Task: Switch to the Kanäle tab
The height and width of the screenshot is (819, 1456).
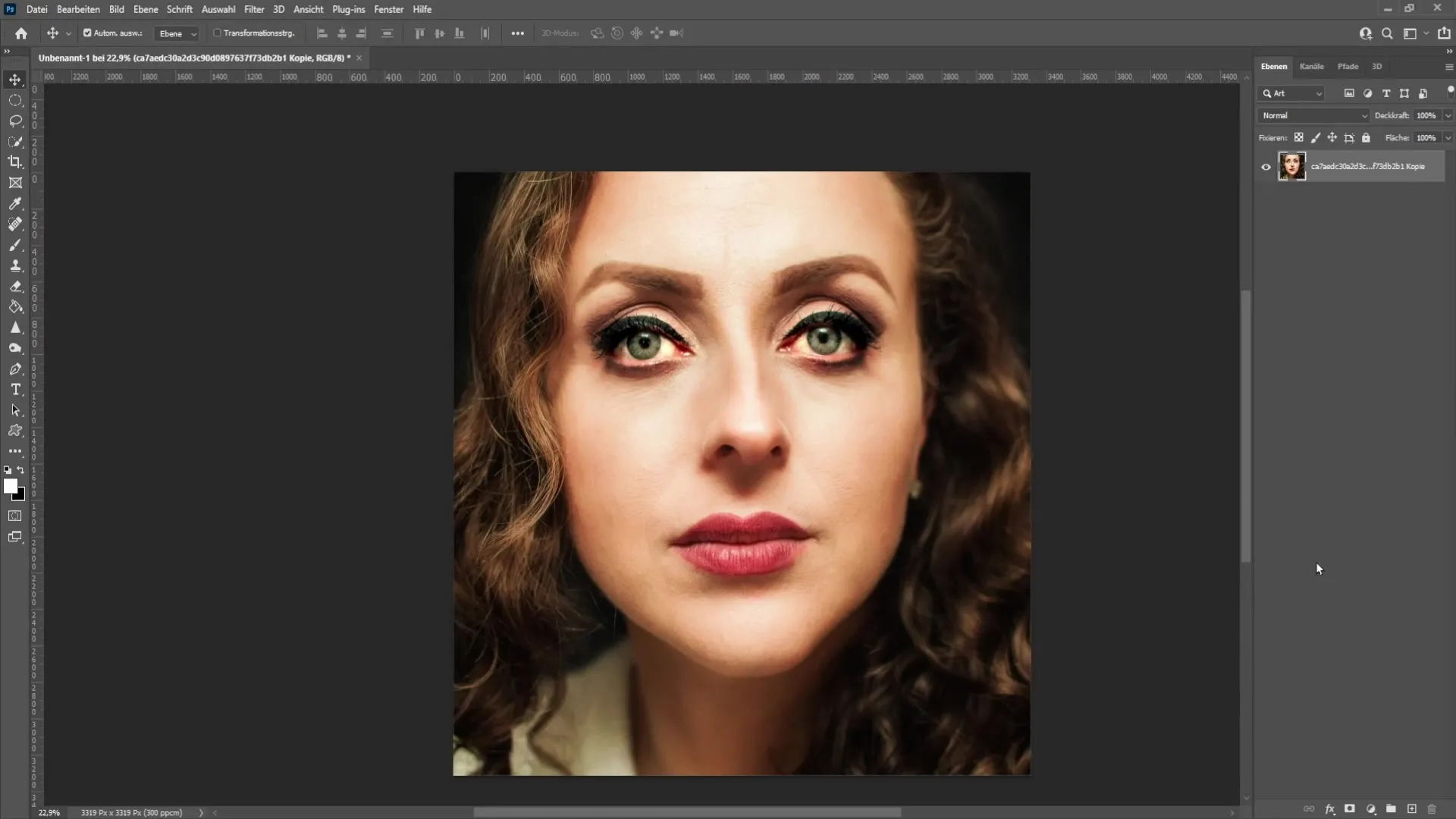Action: [x=1311, y=66]
